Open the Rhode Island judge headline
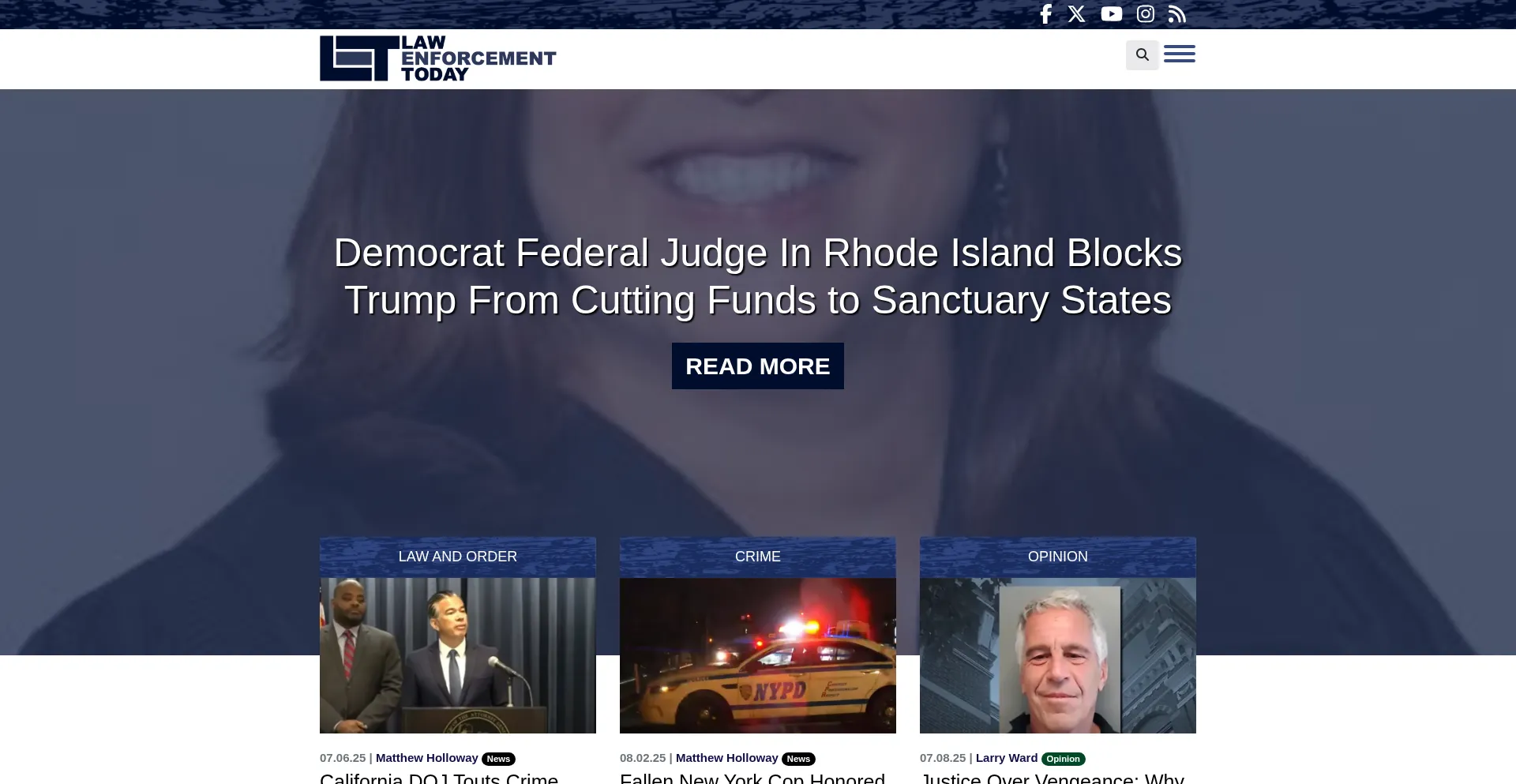 [758, 276]
